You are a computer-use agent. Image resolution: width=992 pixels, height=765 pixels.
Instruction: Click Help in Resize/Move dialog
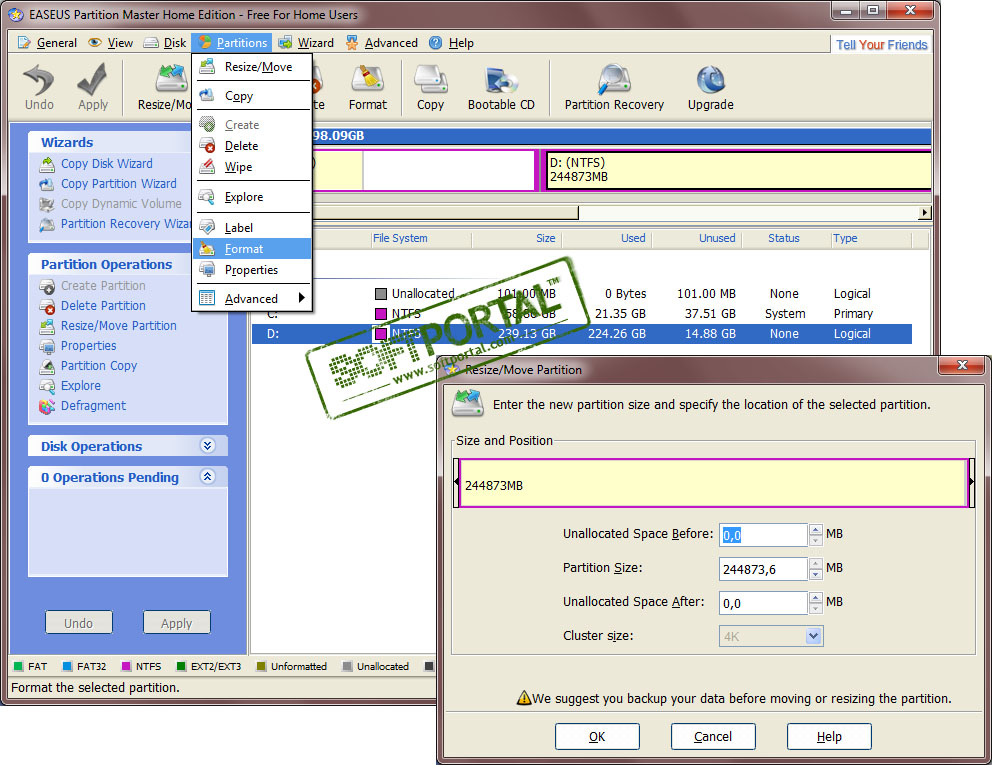[x=829, y=737]
